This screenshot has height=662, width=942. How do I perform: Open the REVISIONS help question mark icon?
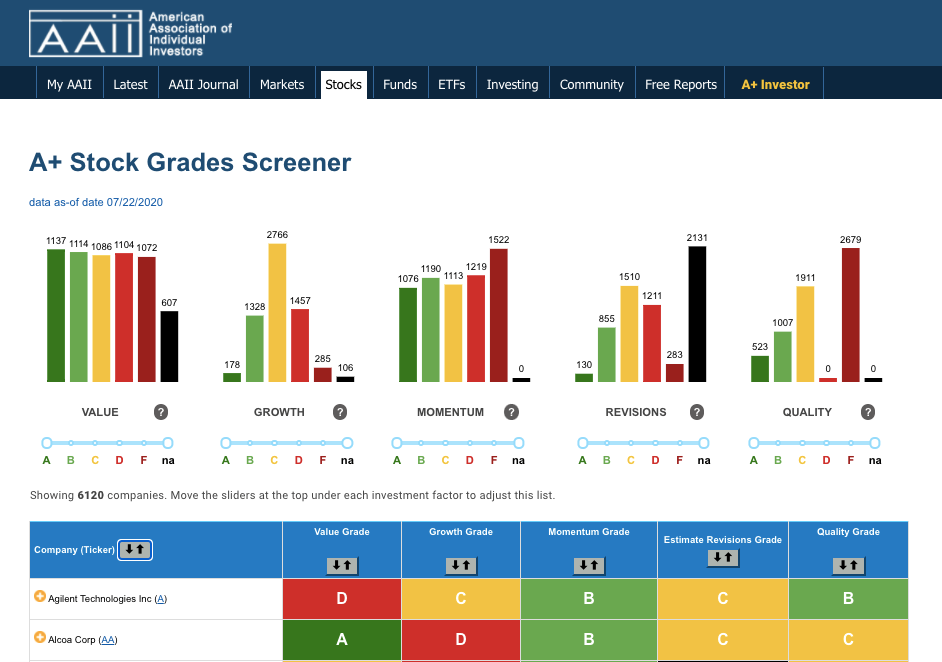click(x=697, y=412)
